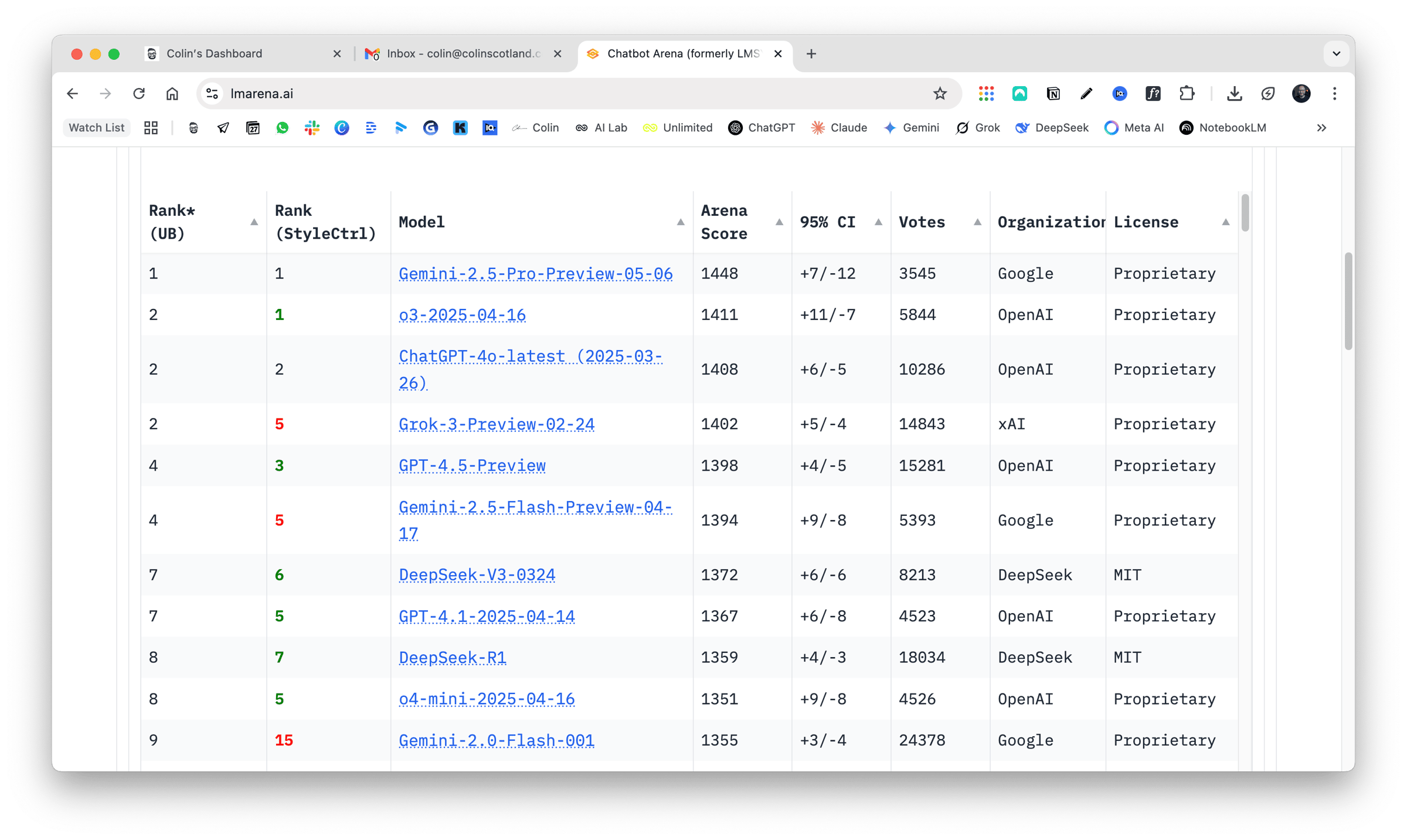1407x840 pixels.
Task: Open the Grok bookmark
Action: 978,128
